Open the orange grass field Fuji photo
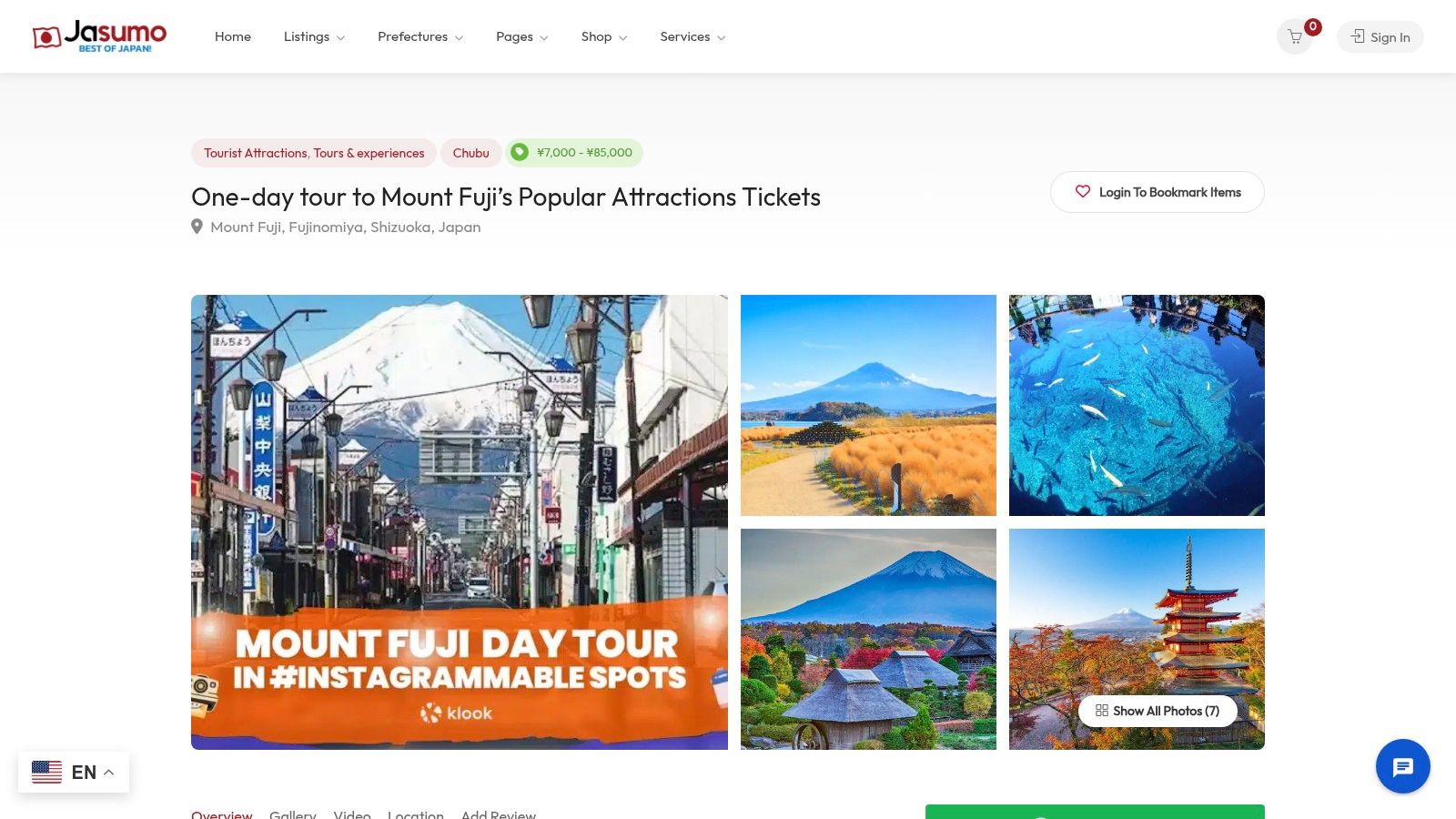Viewport: 1456px width, 819px height. pyautogui.click(x=868, y=405)
